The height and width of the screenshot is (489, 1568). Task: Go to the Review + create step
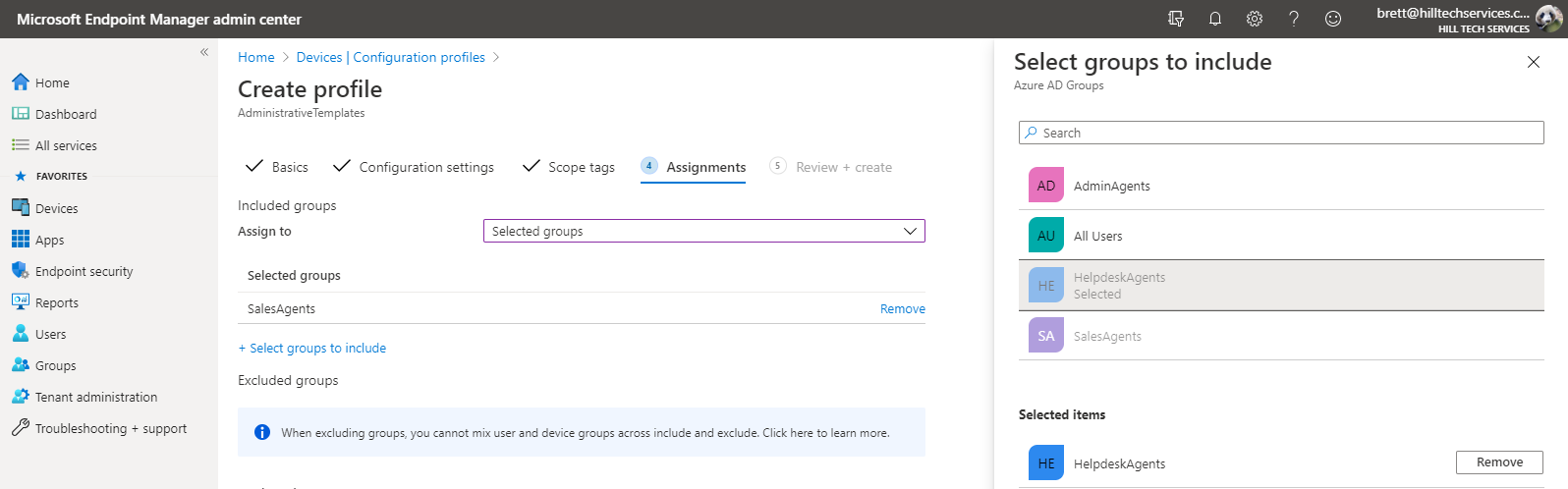click(831, 167)
